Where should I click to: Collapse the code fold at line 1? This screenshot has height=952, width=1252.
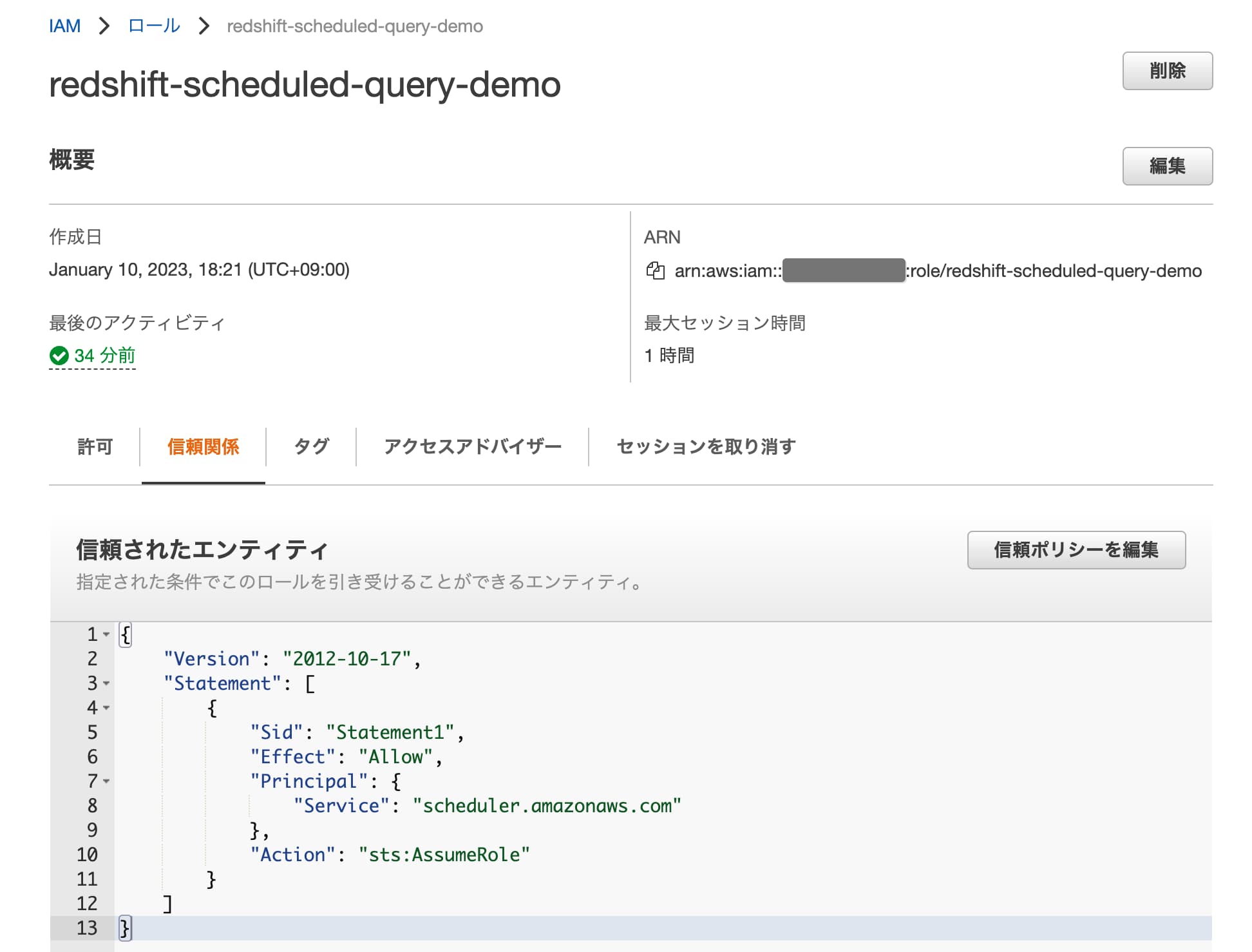pyautogui.click(x=106, y=634)
